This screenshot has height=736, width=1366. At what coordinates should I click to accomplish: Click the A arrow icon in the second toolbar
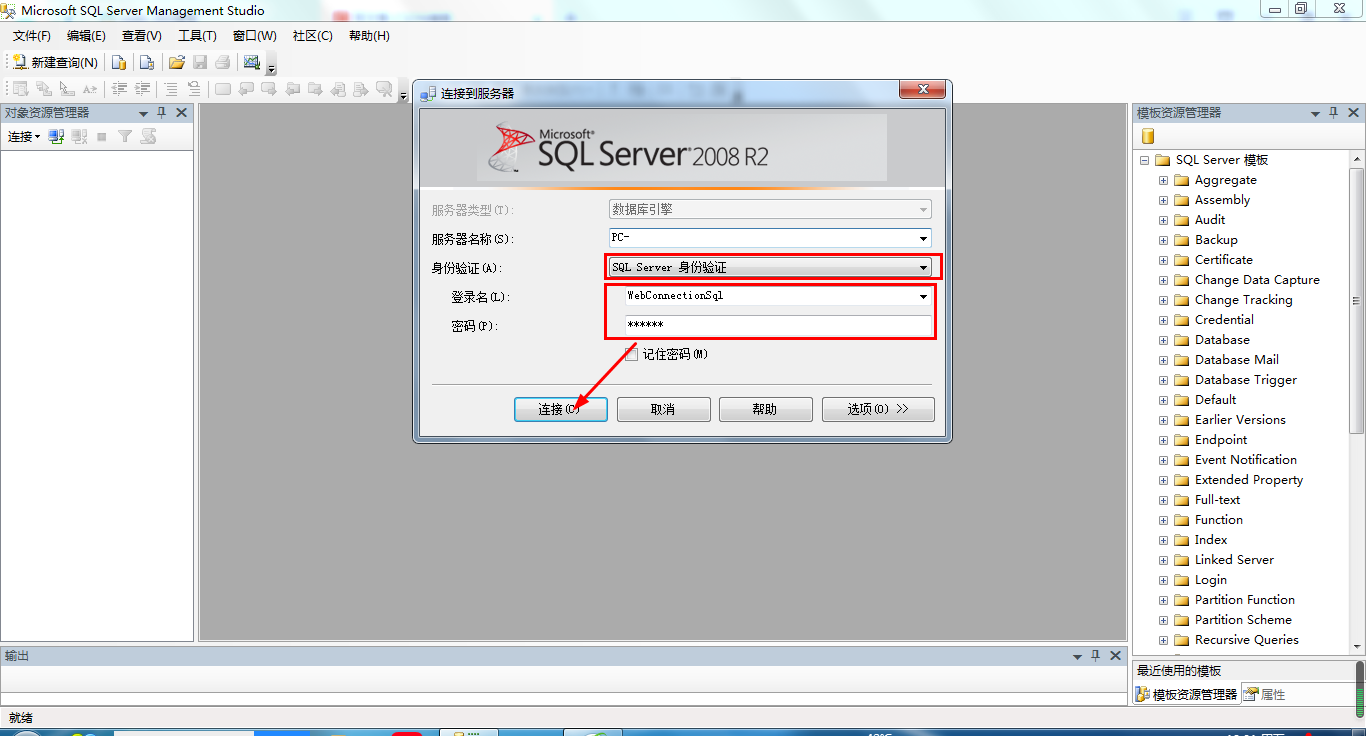tap(90, 89)
